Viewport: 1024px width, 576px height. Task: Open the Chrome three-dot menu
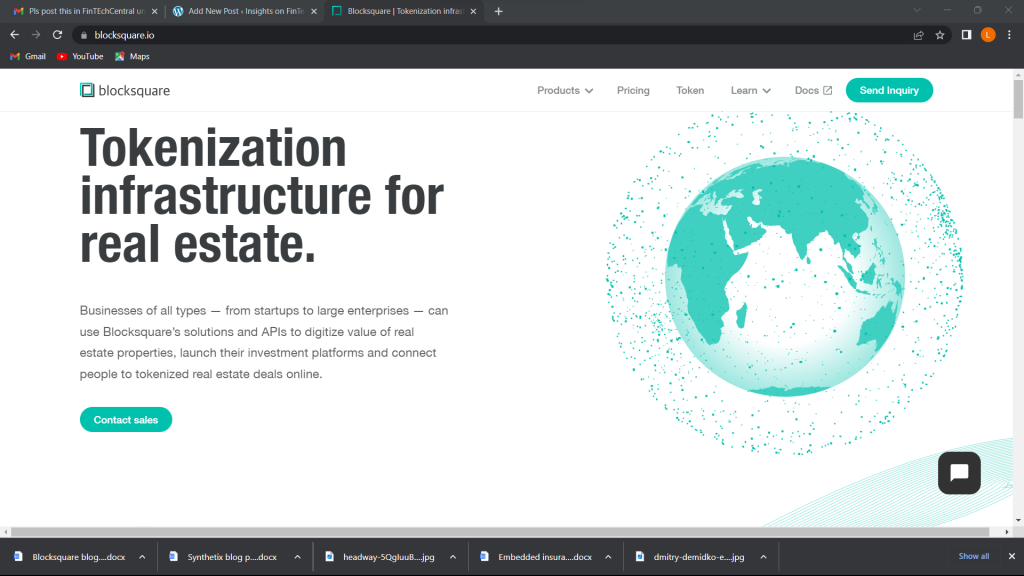[1009, 35]
